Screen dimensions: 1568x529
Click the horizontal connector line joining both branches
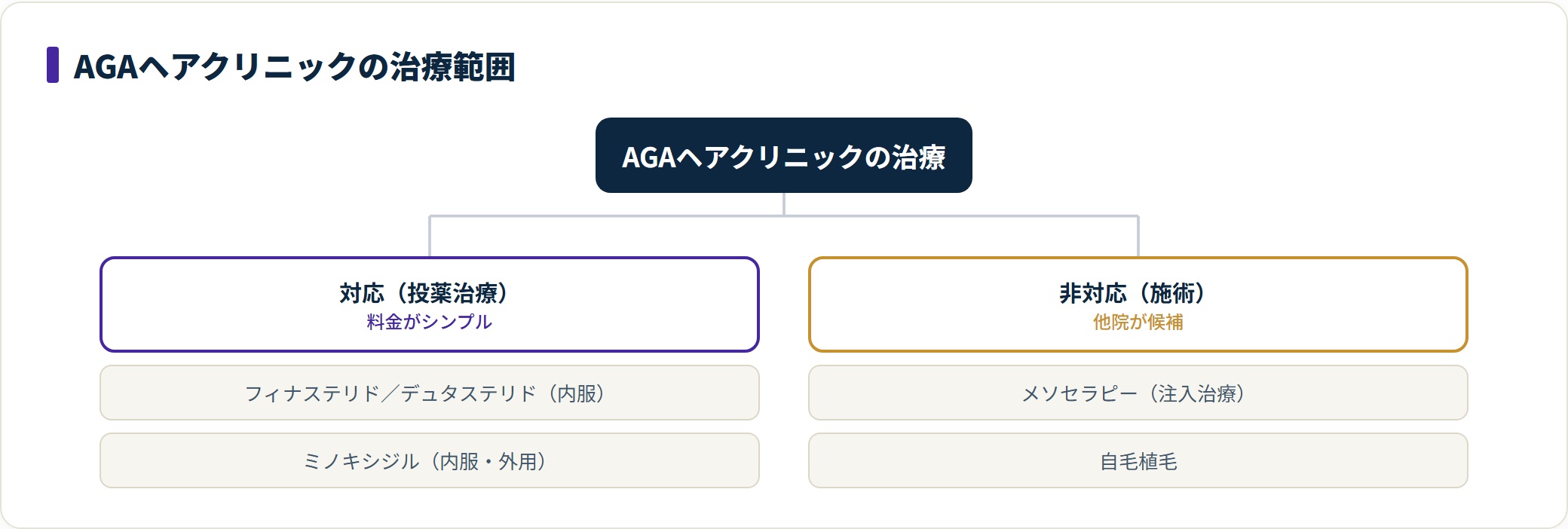[784, 216]
